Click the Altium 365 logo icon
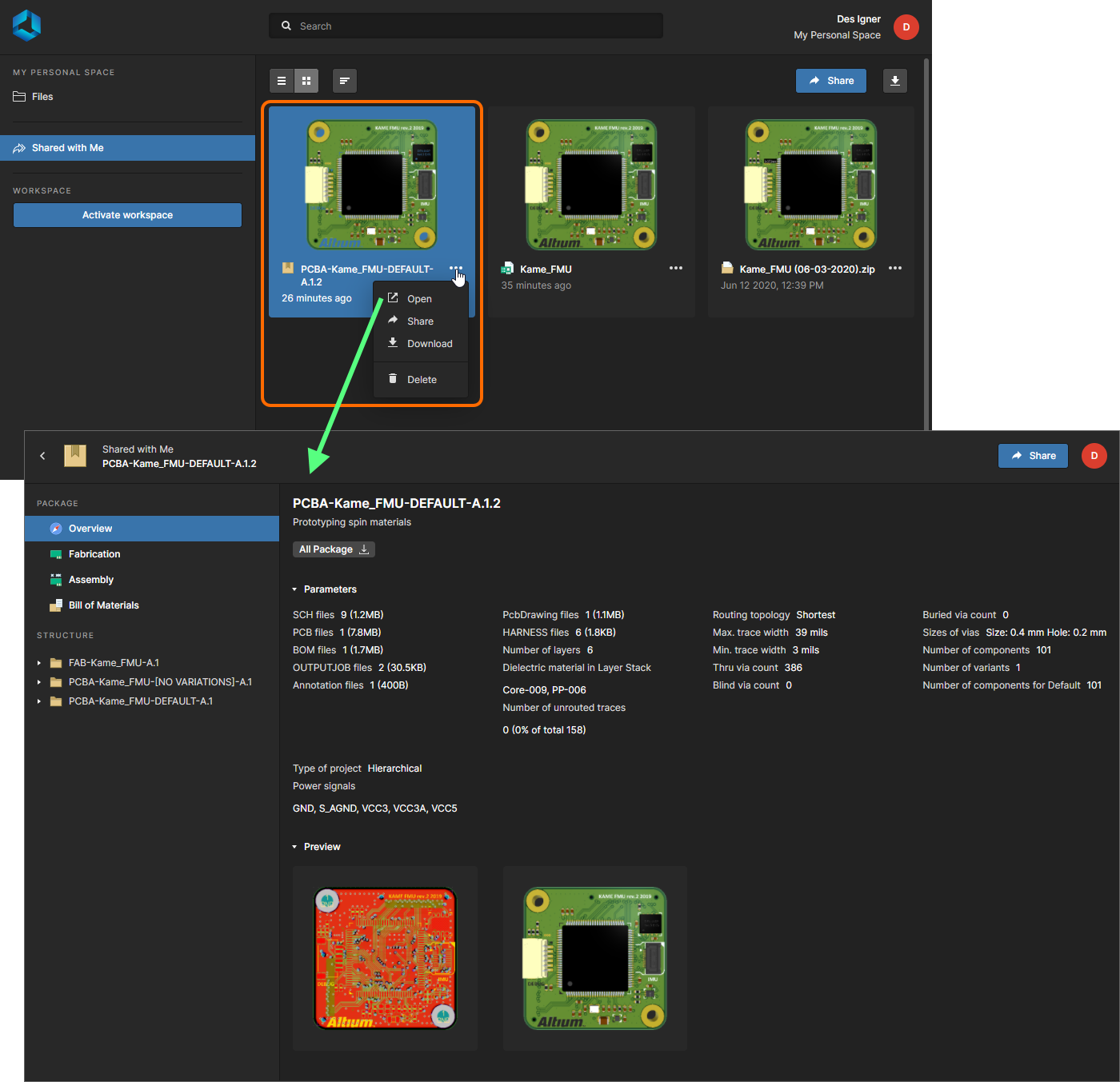The image size is (1120, 1082). (x=26, y=26)
